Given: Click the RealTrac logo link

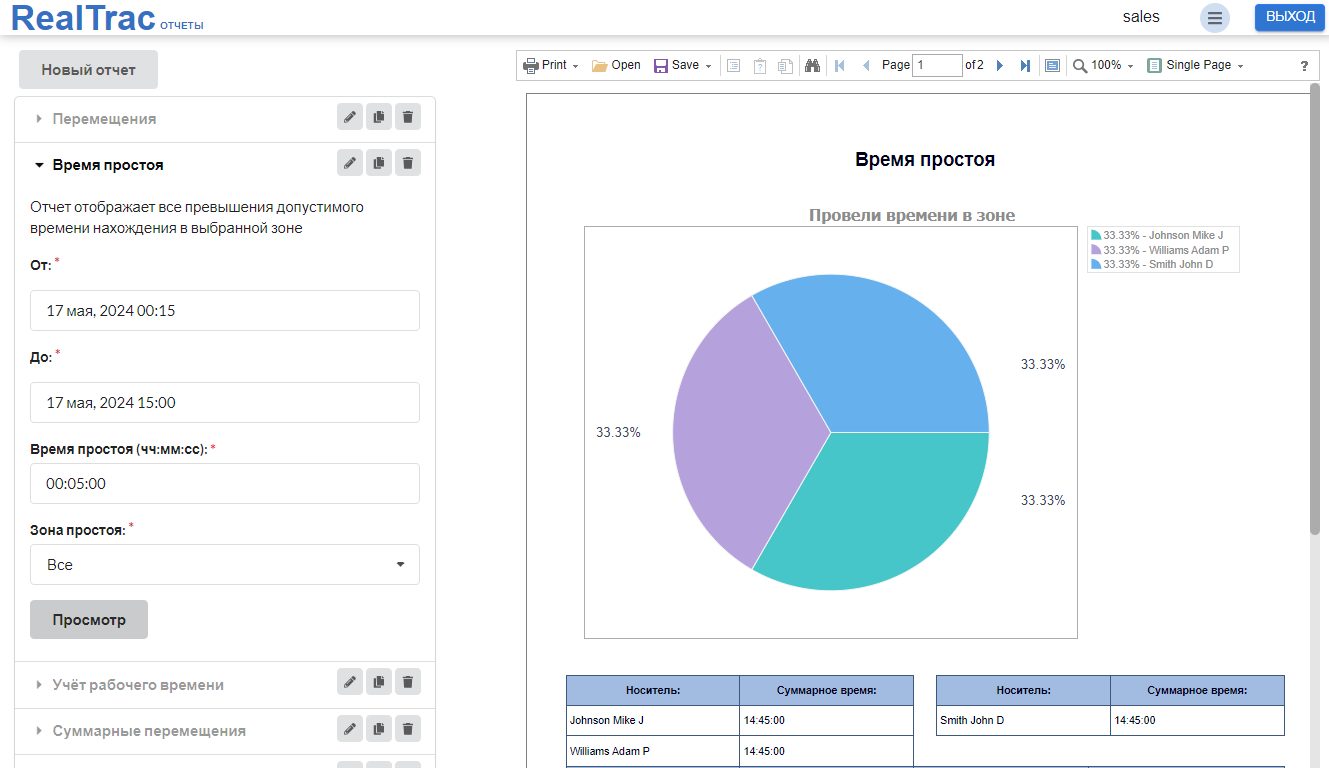Looking at the screenshot, I should click(83, 17).
